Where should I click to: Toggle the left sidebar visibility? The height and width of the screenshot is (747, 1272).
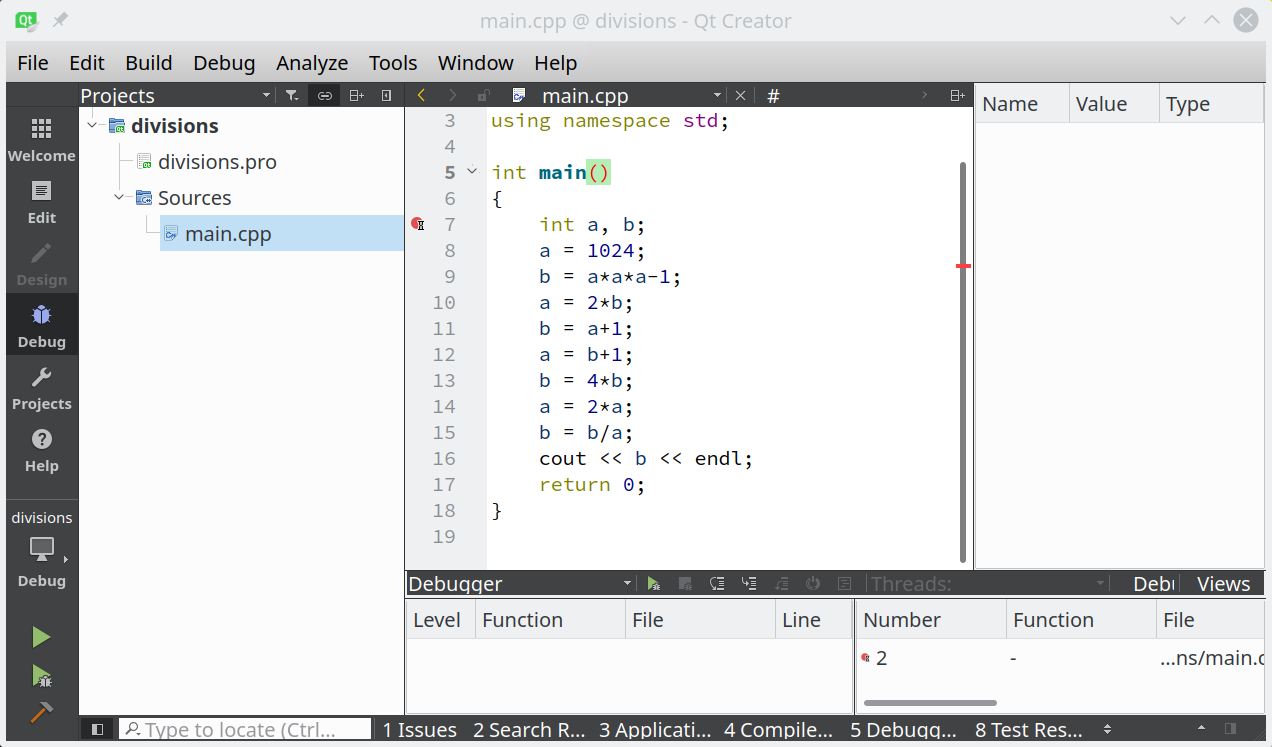point(97,729)
